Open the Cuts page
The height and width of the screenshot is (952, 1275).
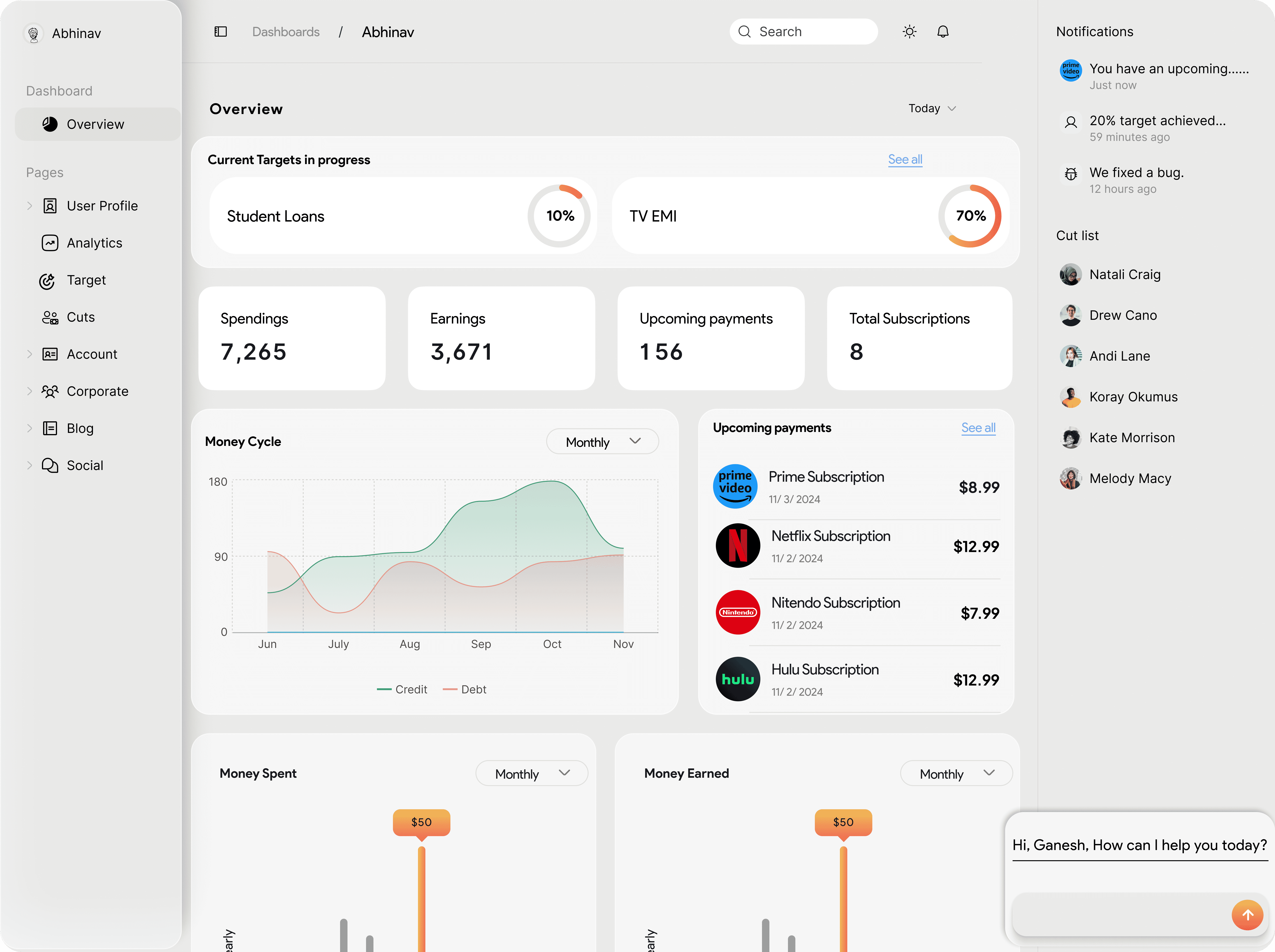pos(81,317)
